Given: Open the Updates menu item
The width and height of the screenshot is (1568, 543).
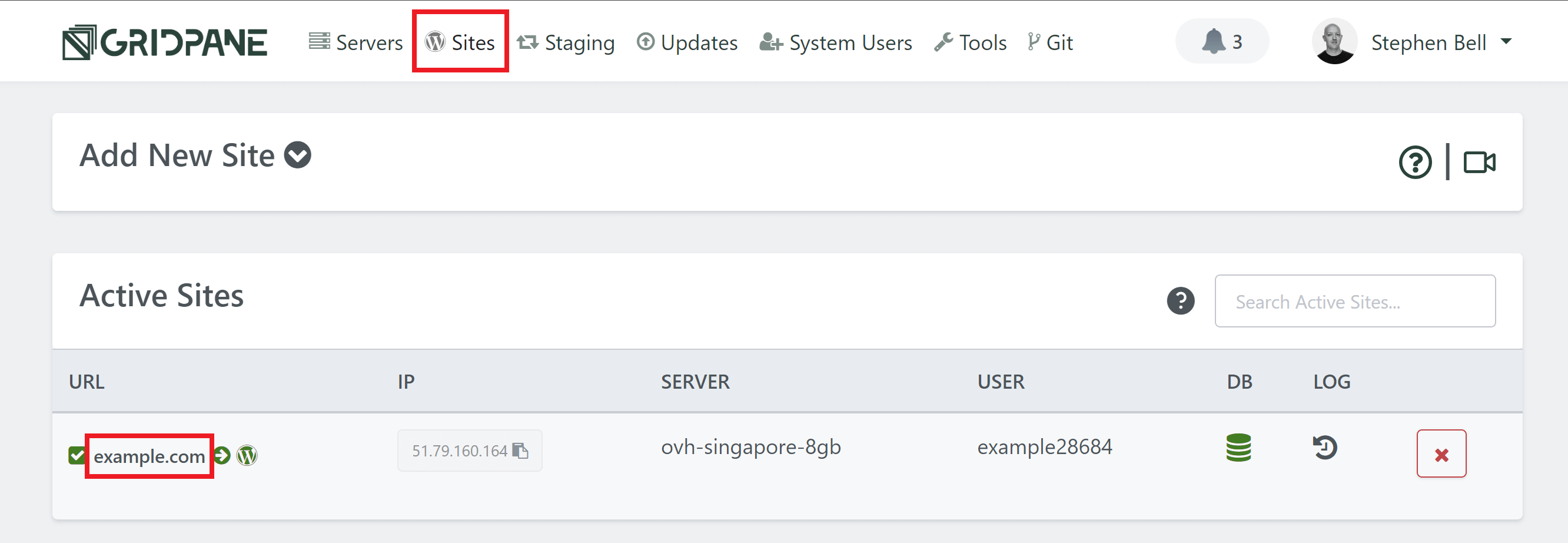Looking at the screenshot, I should (x=687, y=42).
